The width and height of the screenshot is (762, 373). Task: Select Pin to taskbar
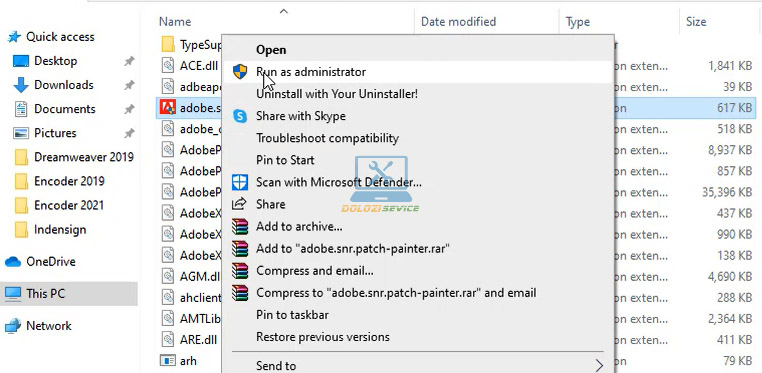[418, 315]
